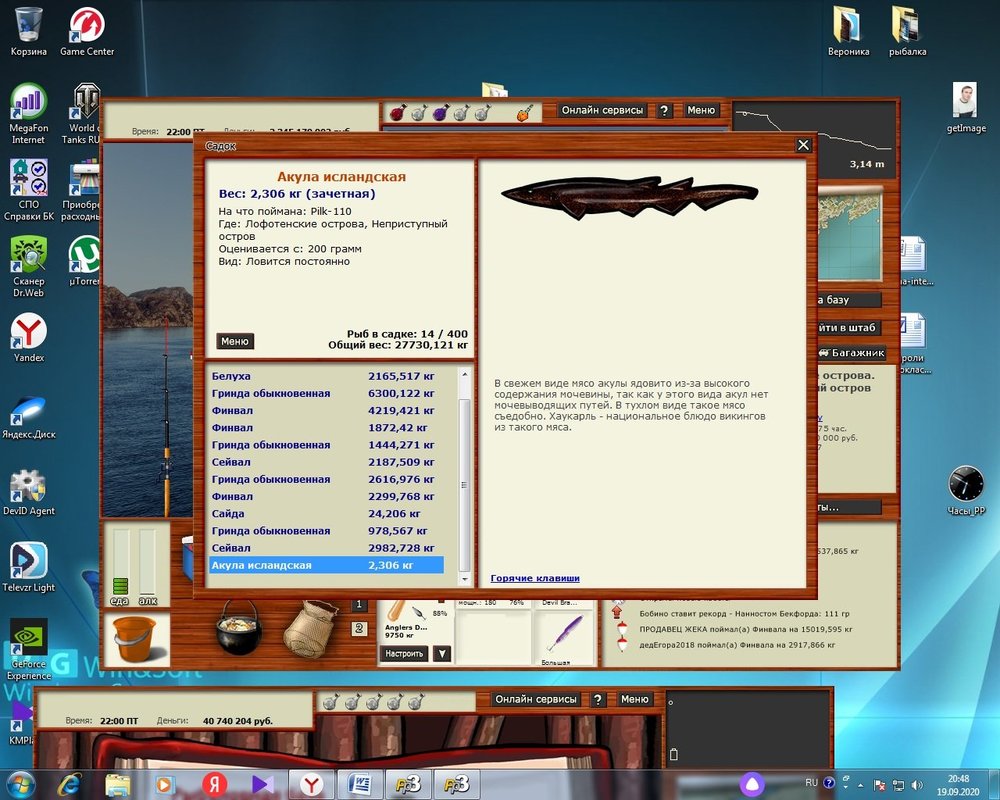Screen dimensions: 1000x800
Task: Open the black bait cauldron
Action: tap(239, 626)
